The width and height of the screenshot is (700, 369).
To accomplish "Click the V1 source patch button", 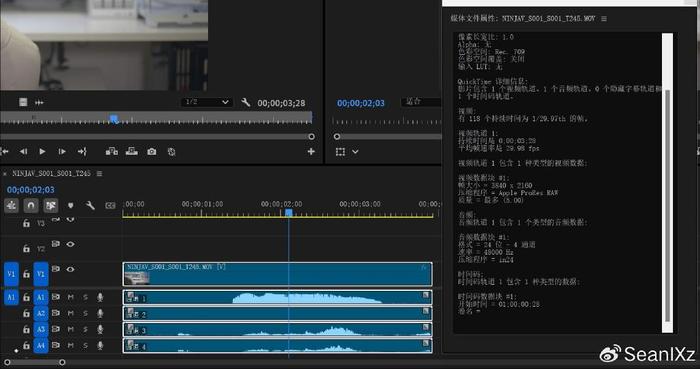I will point(11,274).
